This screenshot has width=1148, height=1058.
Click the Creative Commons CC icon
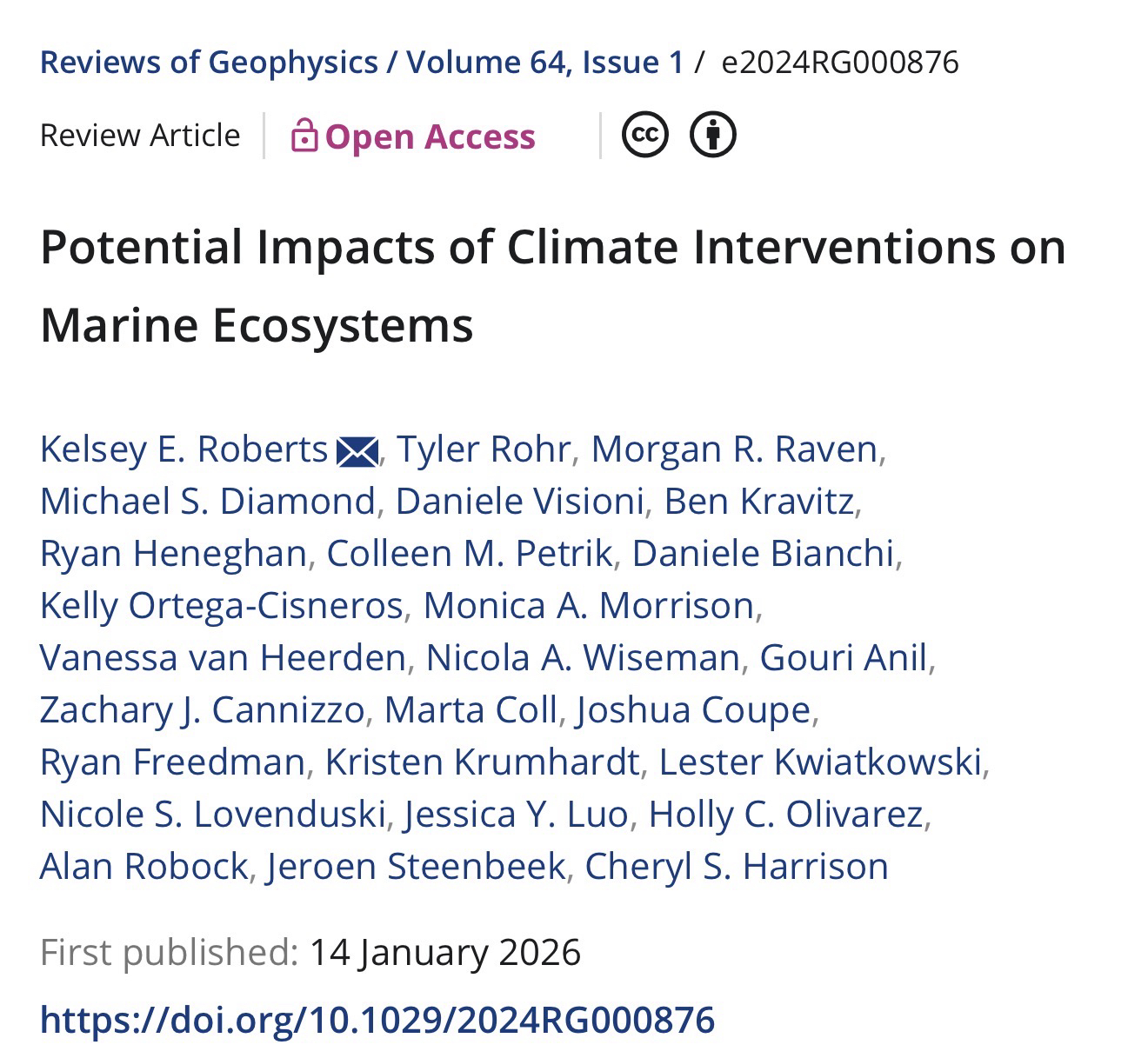click(x=645, y=135)
